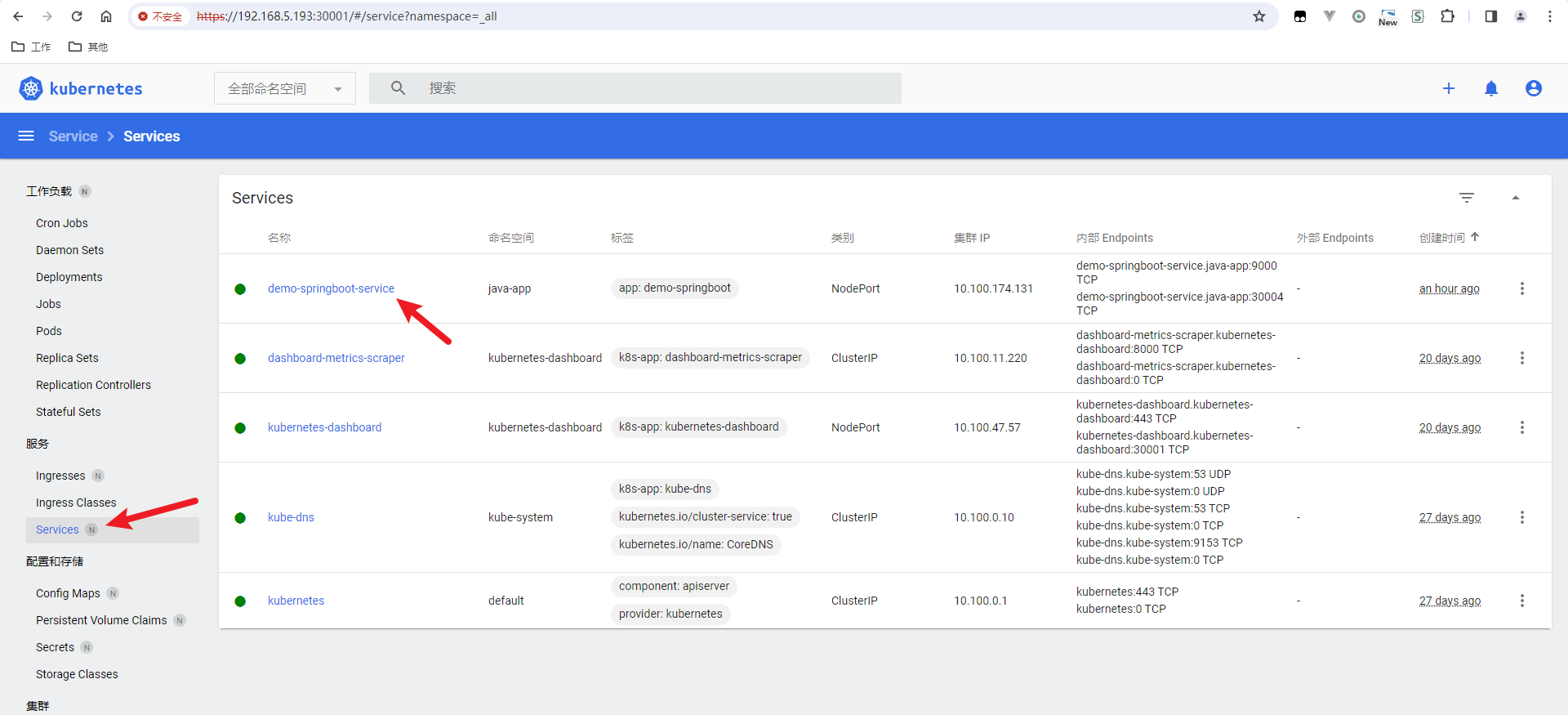This screenshot has width=1568, height=715.
Task: Open Replica Sets in the sidebar
Action: pos(67,358)
